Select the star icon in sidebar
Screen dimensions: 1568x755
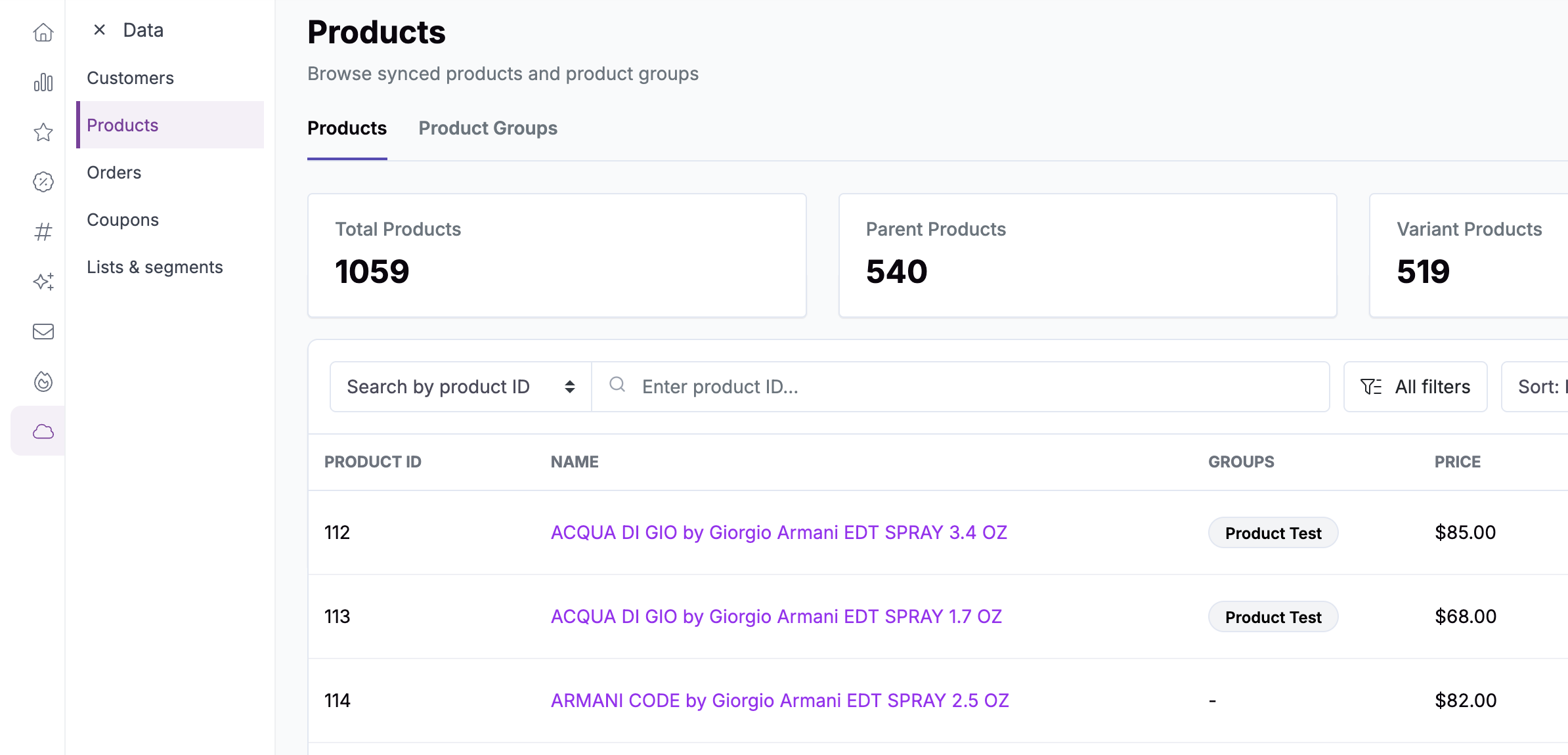(x=43, y=132)
